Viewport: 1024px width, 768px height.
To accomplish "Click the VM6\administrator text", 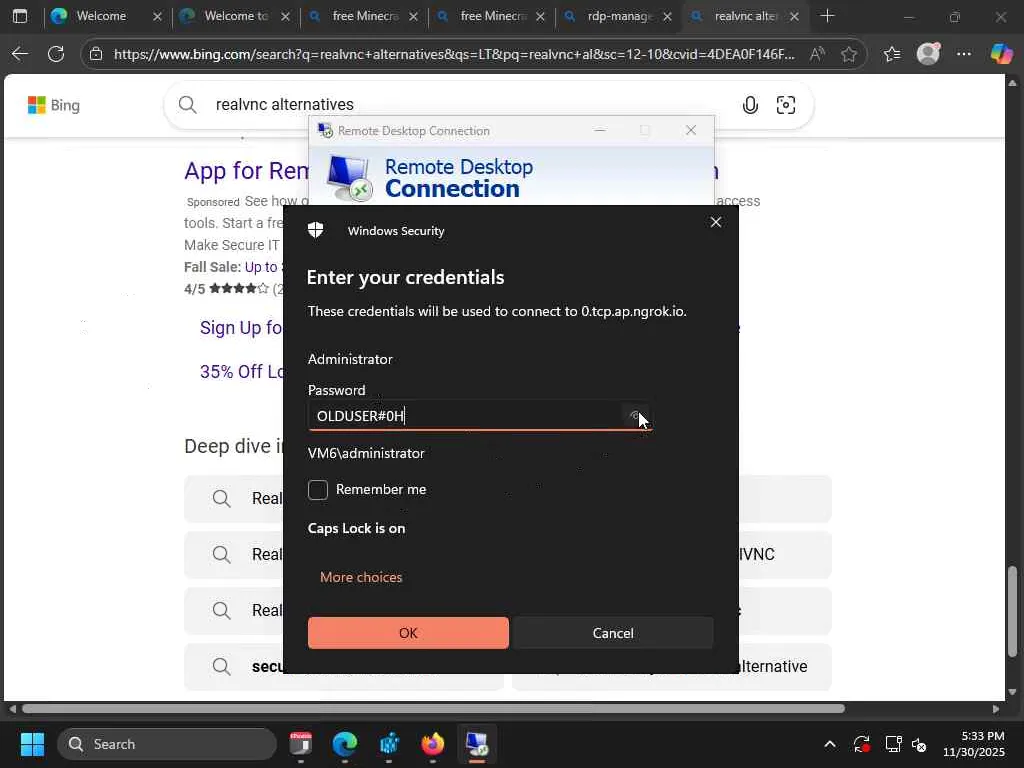I will pyautogui.click(x=366, y=453).
